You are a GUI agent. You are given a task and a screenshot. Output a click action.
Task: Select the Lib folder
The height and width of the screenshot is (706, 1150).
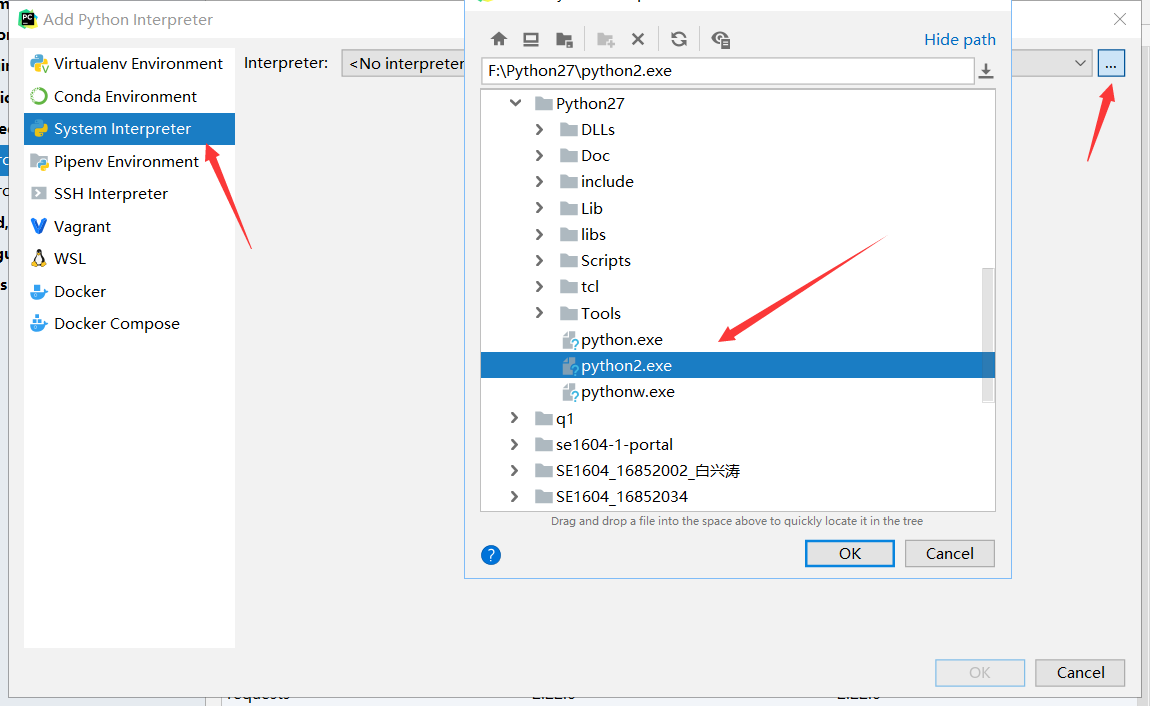(581, 208)
